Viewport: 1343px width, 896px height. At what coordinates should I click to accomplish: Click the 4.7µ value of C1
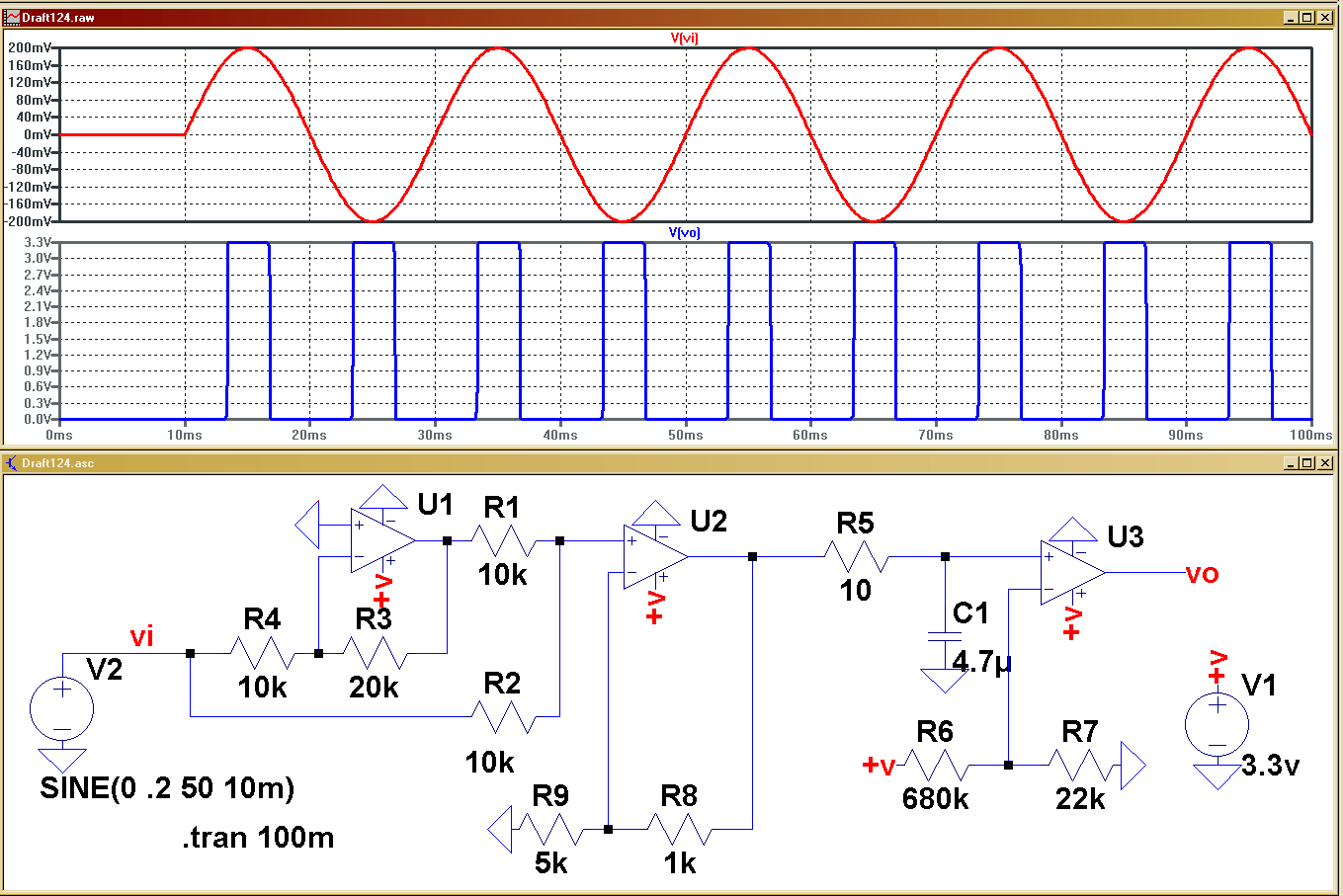982,661
